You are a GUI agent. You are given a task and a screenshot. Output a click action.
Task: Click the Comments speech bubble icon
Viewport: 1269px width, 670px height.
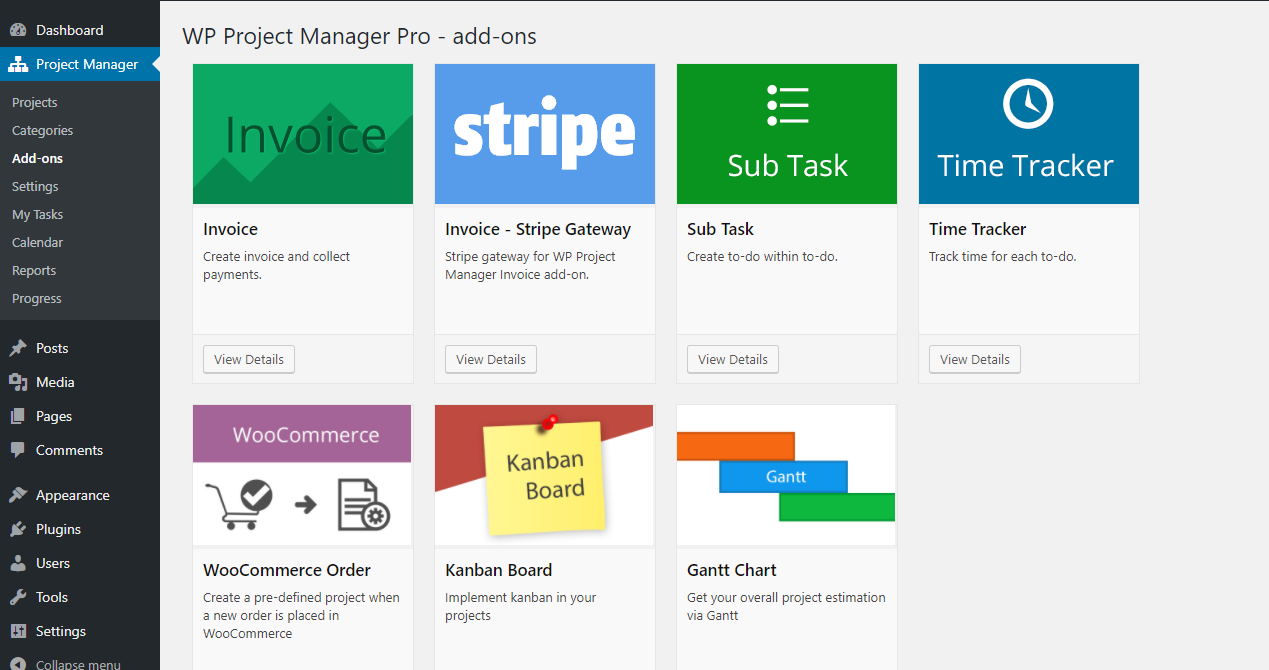pyautogui.click(x=18, y=450)
